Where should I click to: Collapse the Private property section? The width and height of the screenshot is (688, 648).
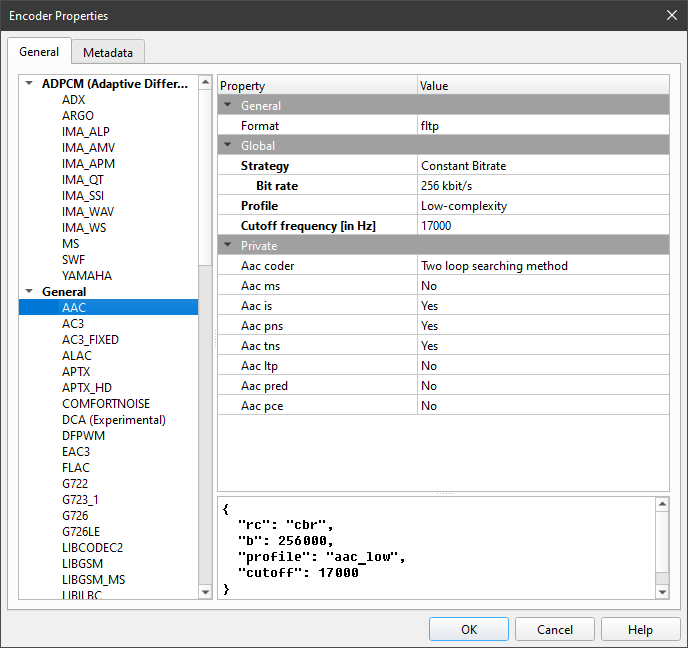(x=228, y=246)
